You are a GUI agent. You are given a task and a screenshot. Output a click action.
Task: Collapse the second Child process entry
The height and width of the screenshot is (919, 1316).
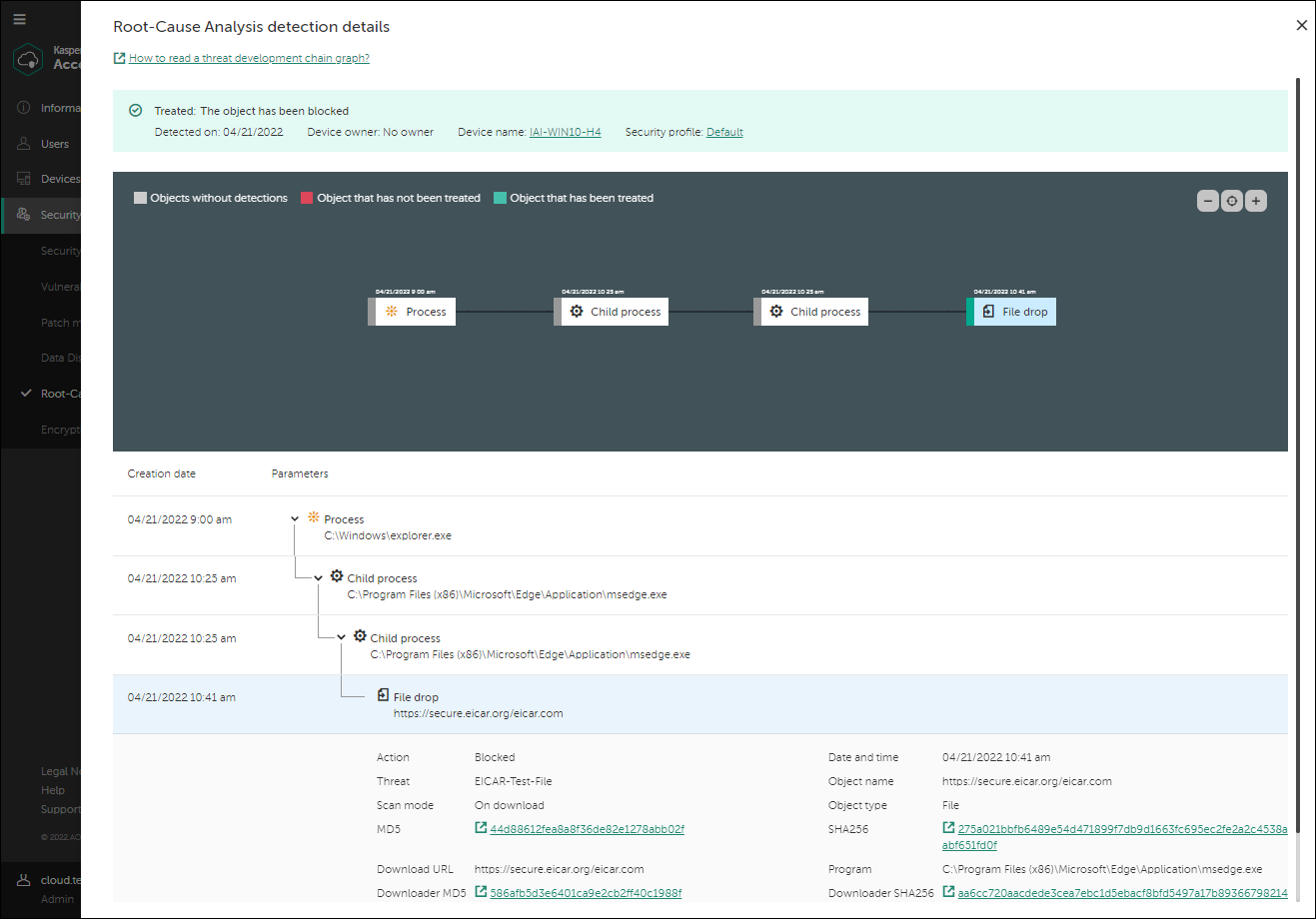341,636
